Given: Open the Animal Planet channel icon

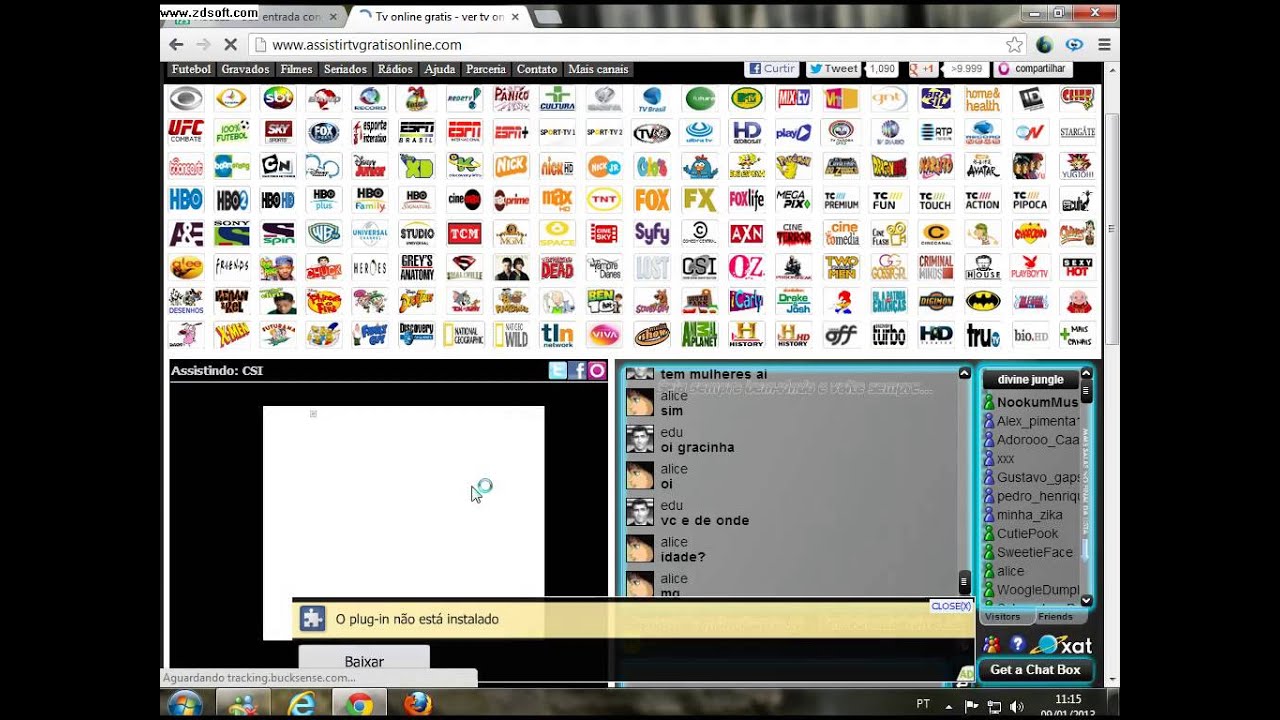Looking at the screenshot, I should point(699,334).
